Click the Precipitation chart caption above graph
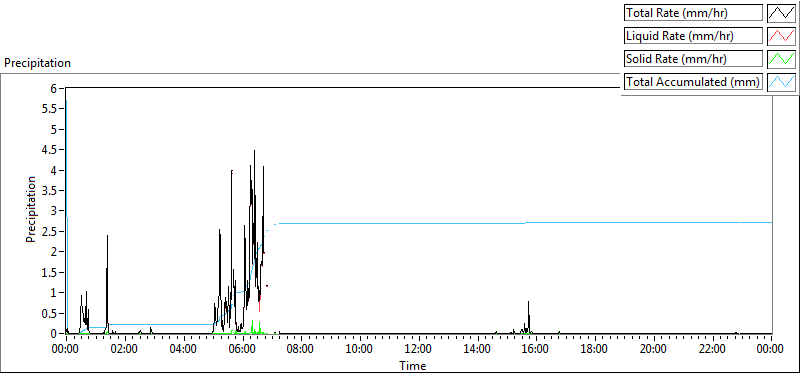This screenshot has height=373, width=800. [x=37, y=63]
